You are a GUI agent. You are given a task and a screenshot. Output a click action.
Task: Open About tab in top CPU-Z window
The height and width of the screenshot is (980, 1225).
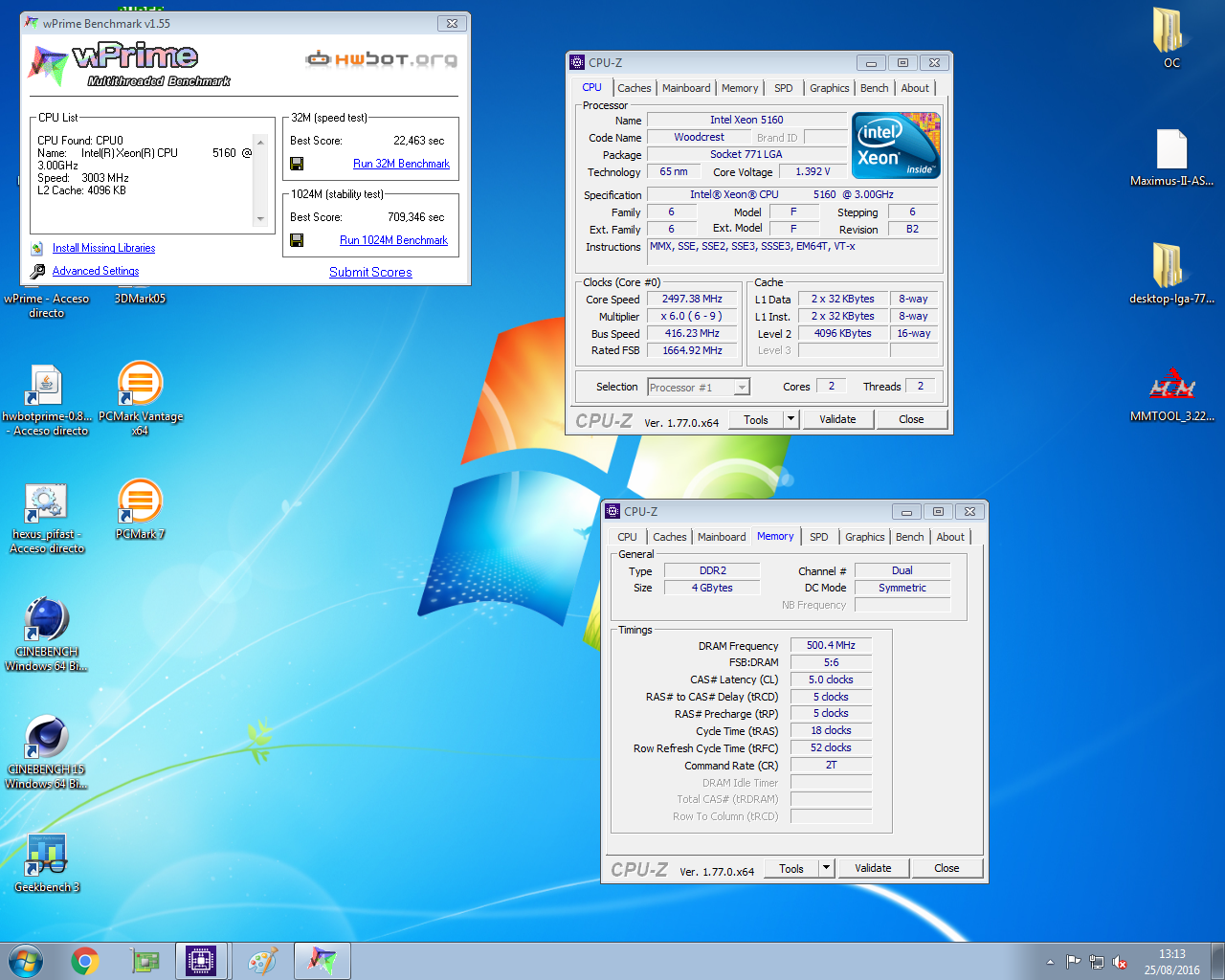click(915, 88)
